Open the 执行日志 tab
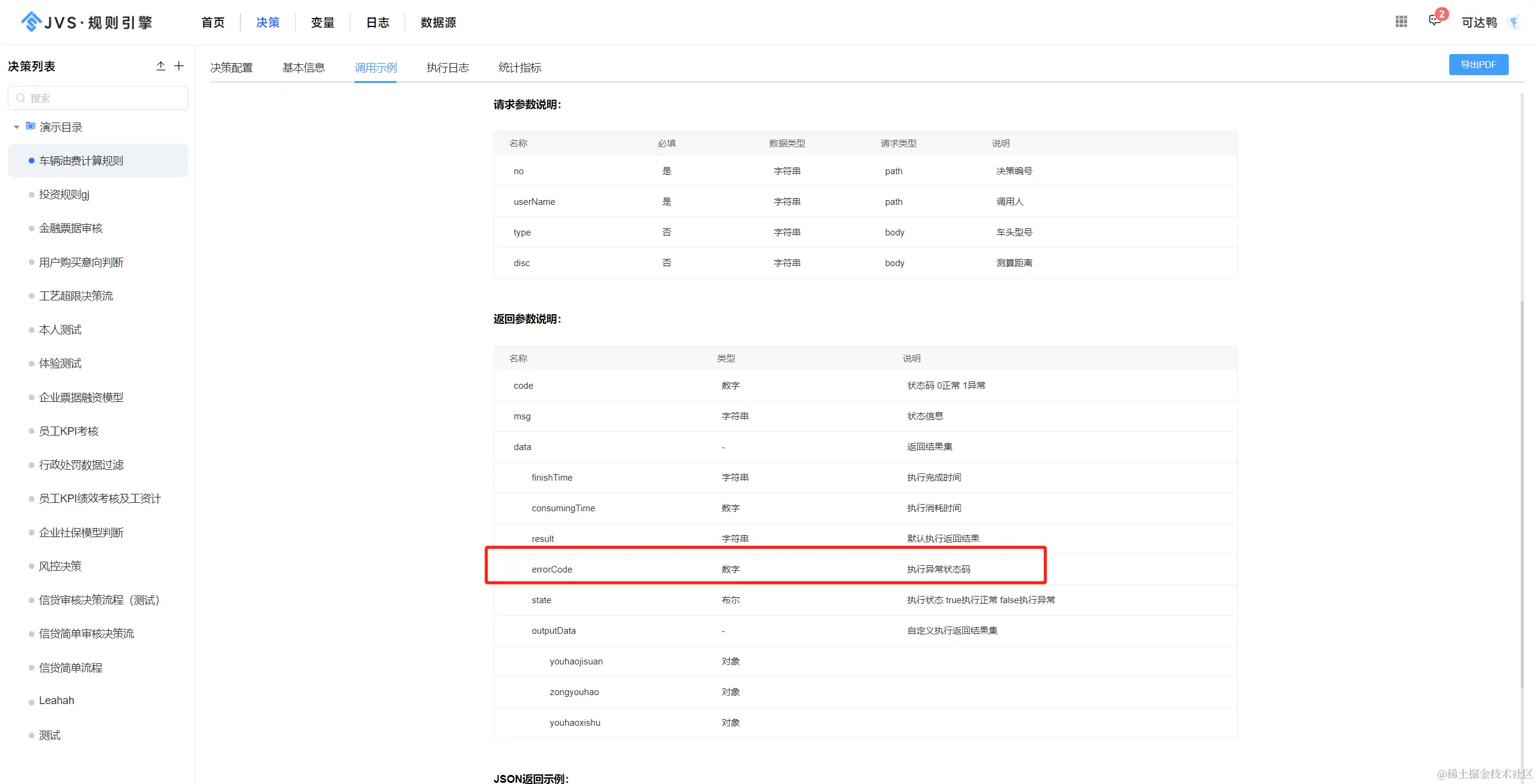The width and height of the screenshot is (1537, 784). pyautogui.click(x=447, y=67)
